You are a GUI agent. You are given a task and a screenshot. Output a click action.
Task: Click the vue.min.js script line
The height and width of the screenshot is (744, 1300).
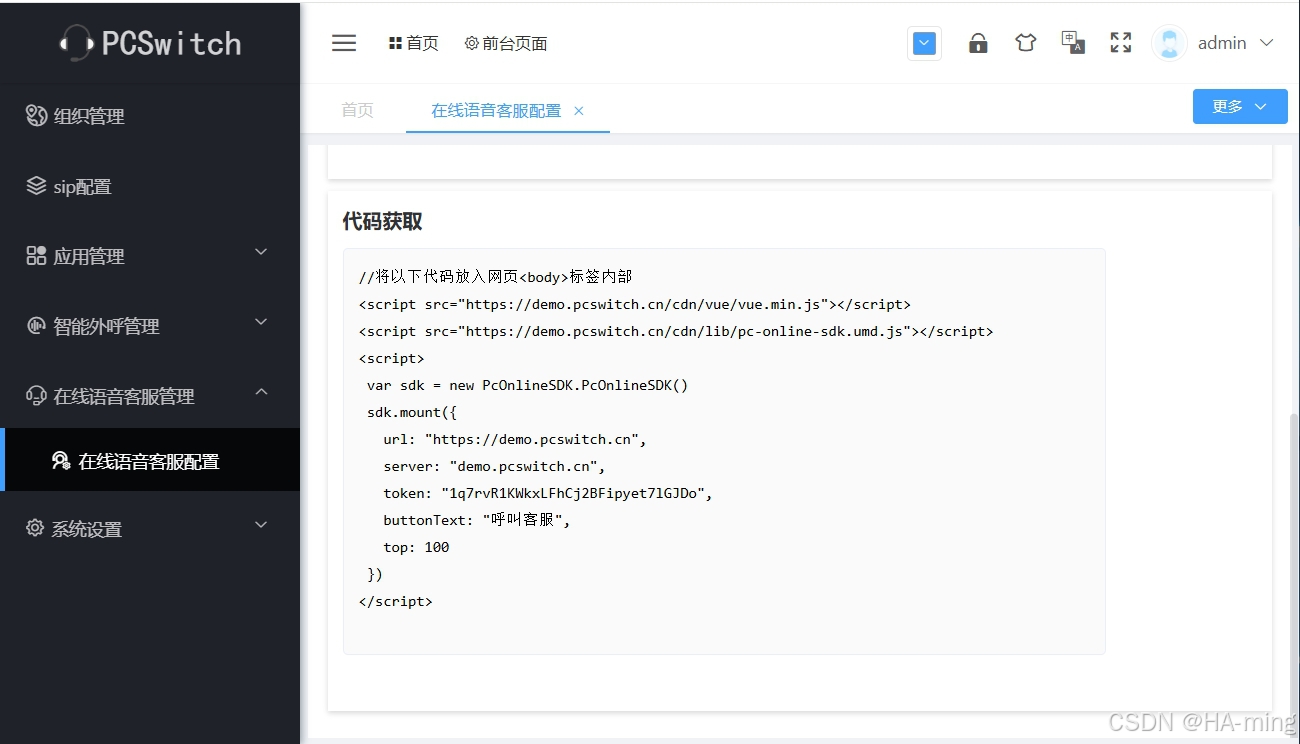pyautogui.click(x=634, y=304)
